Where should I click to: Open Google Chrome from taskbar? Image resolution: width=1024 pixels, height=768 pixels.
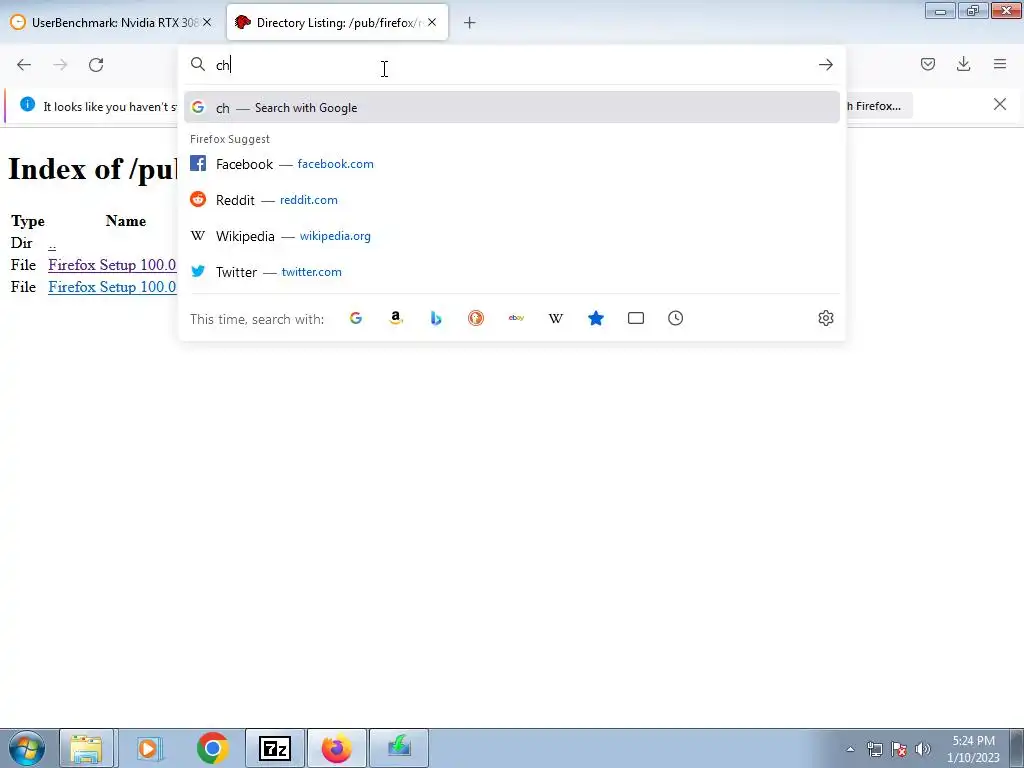click(x=212, y=748)
